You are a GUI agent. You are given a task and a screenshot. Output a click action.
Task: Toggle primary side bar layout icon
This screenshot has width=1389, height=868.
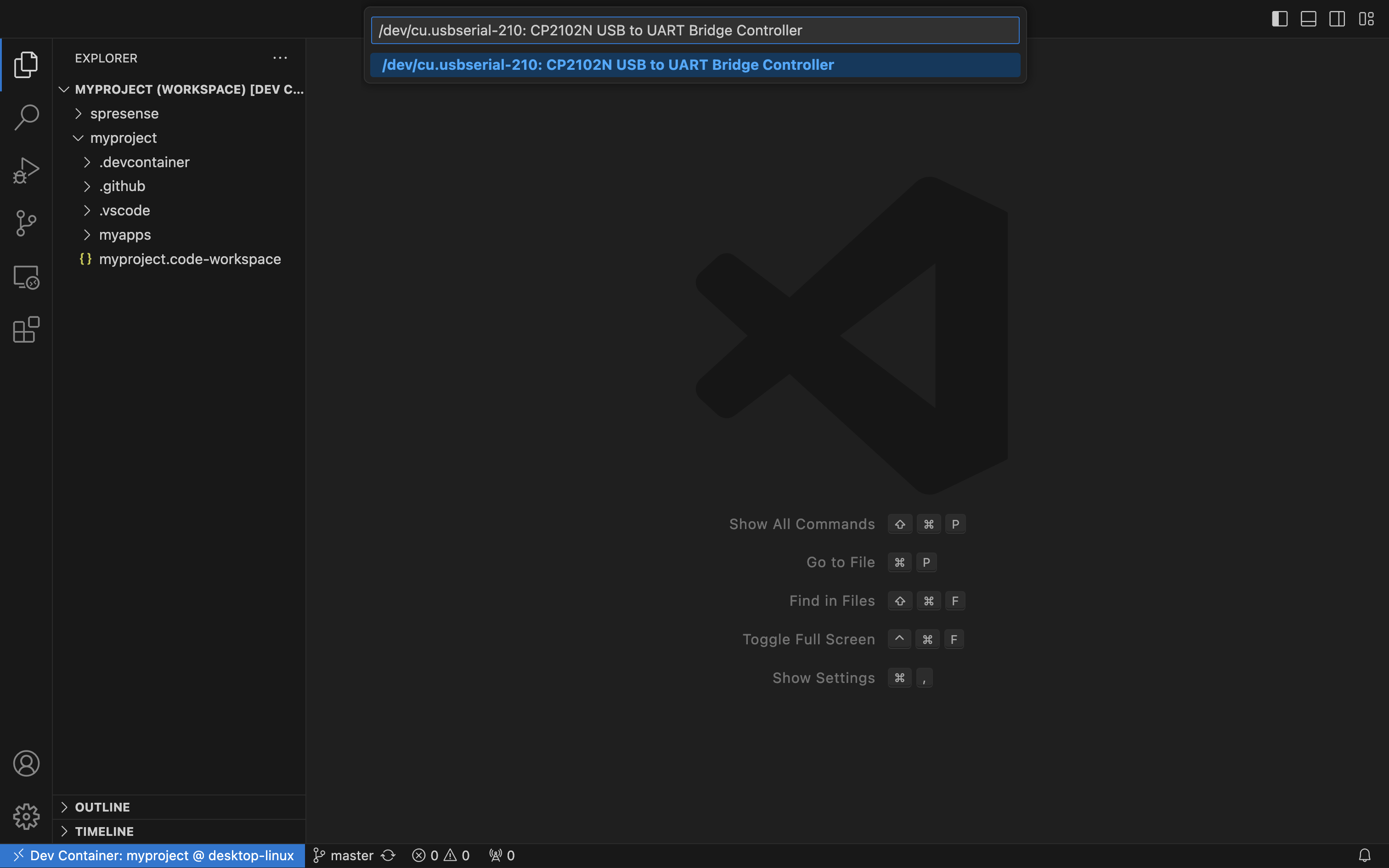[x=1279, y=19]
